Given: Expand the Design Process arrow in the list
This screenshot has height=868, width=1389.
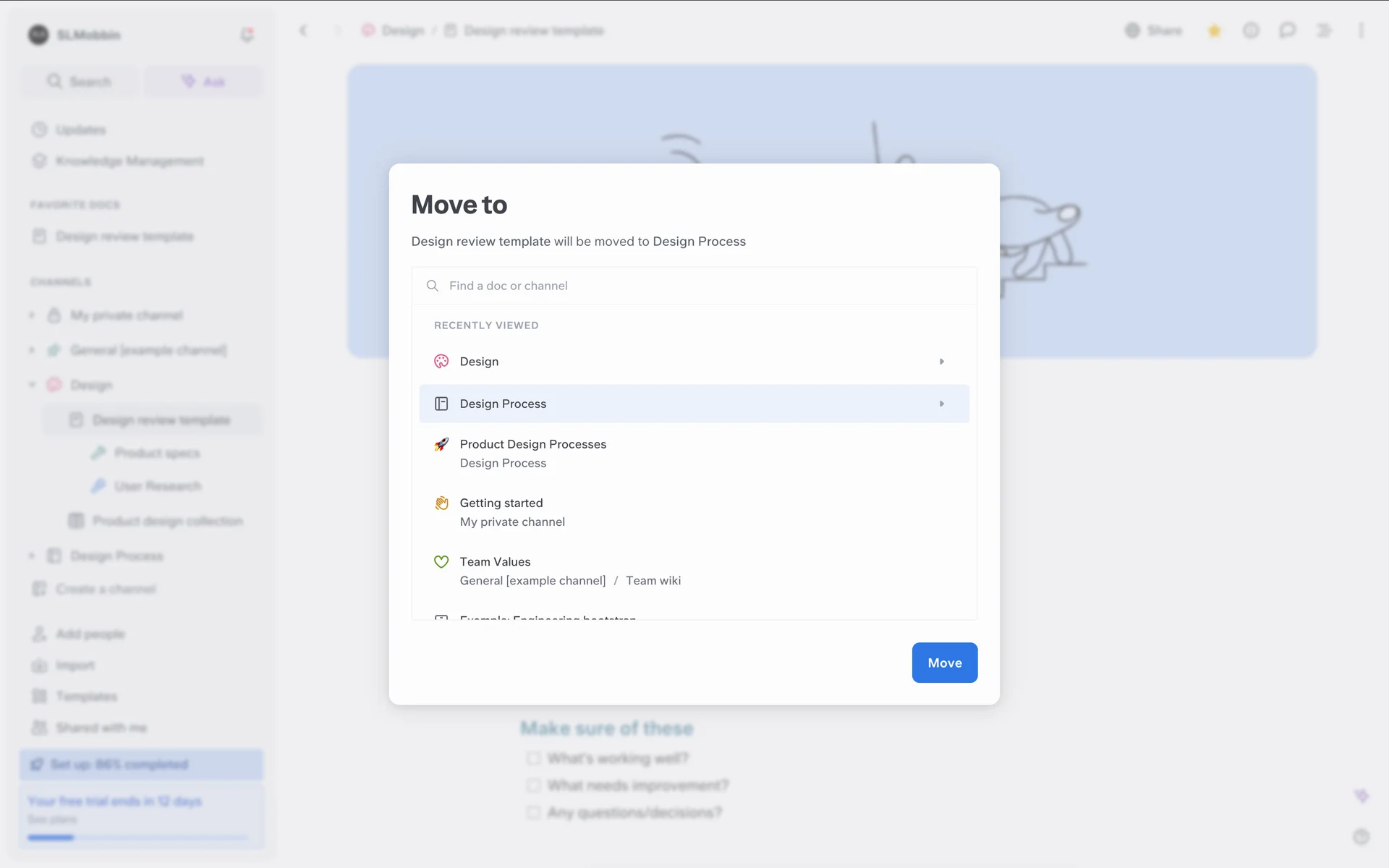Looking at the screenshot, I should coord(941,404).
